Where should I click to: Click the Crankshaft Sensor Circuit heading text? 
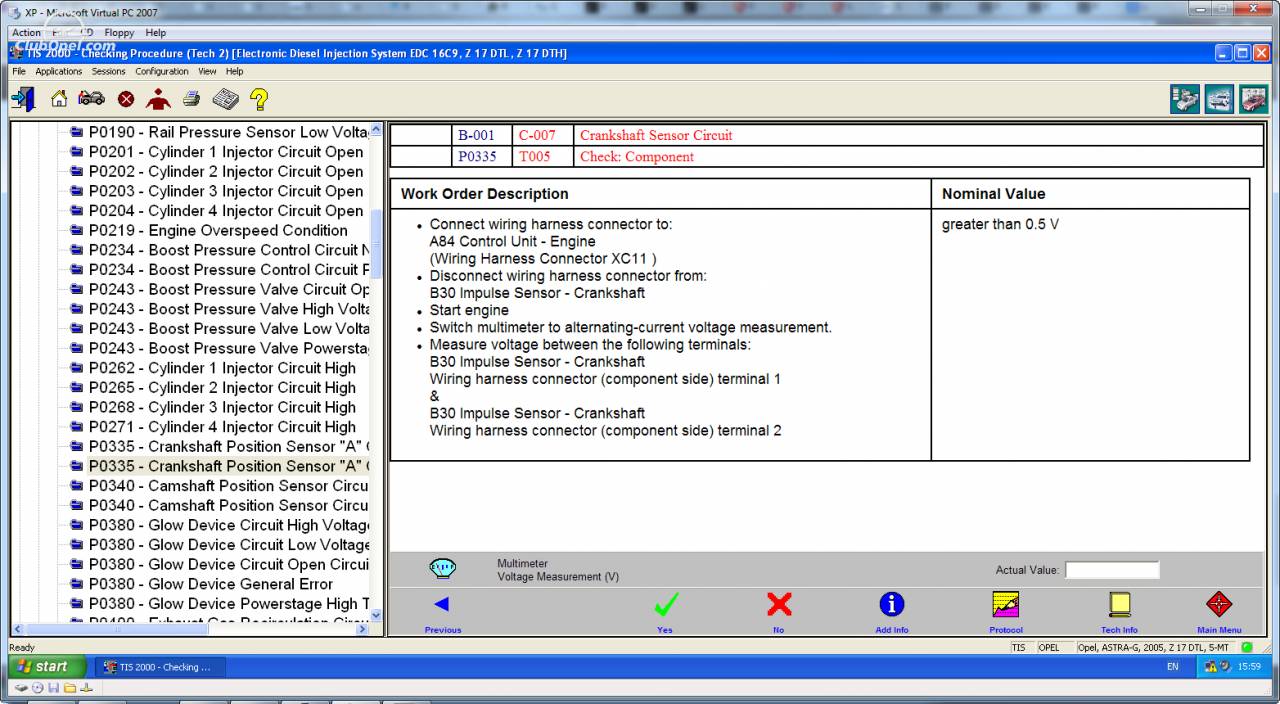656,135
